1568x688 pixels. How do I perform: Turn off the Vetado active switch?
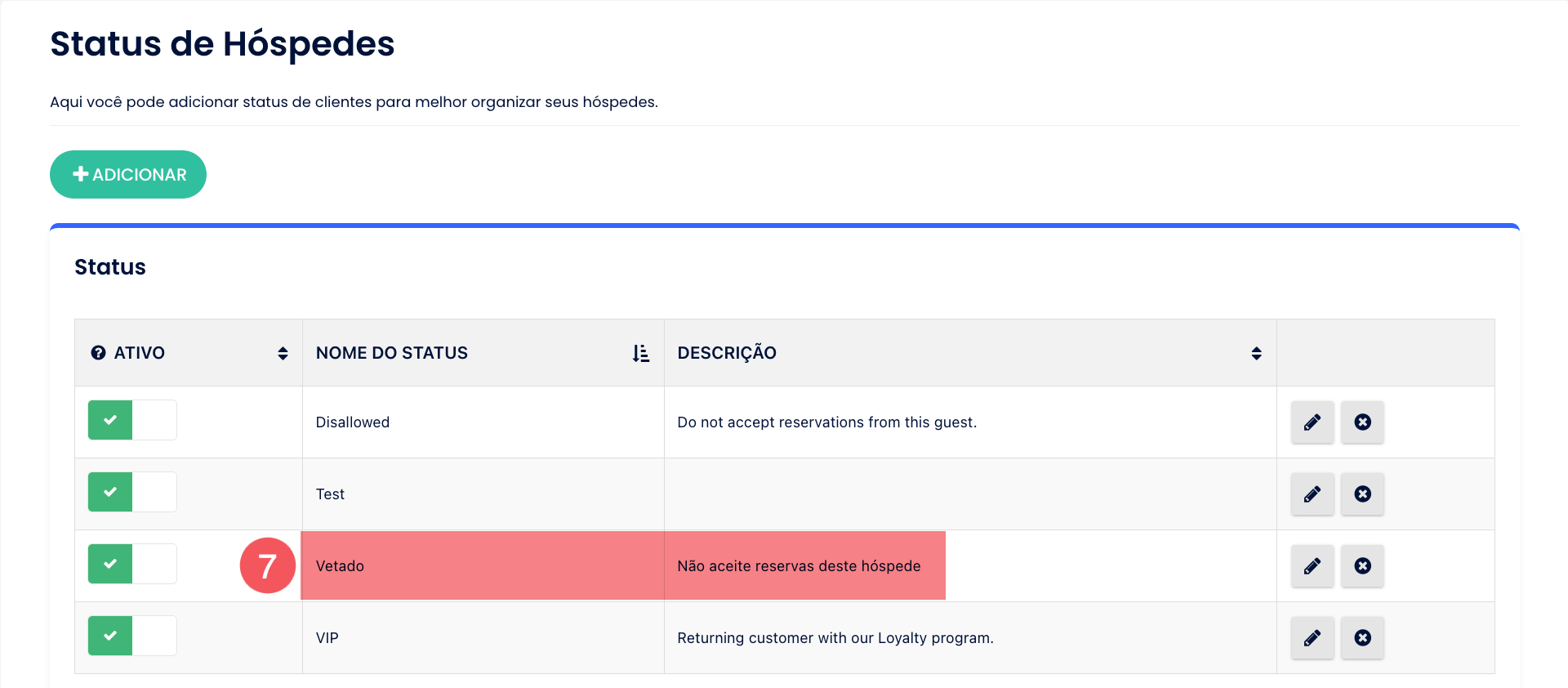pyautogui.click(x=132, y=564)
